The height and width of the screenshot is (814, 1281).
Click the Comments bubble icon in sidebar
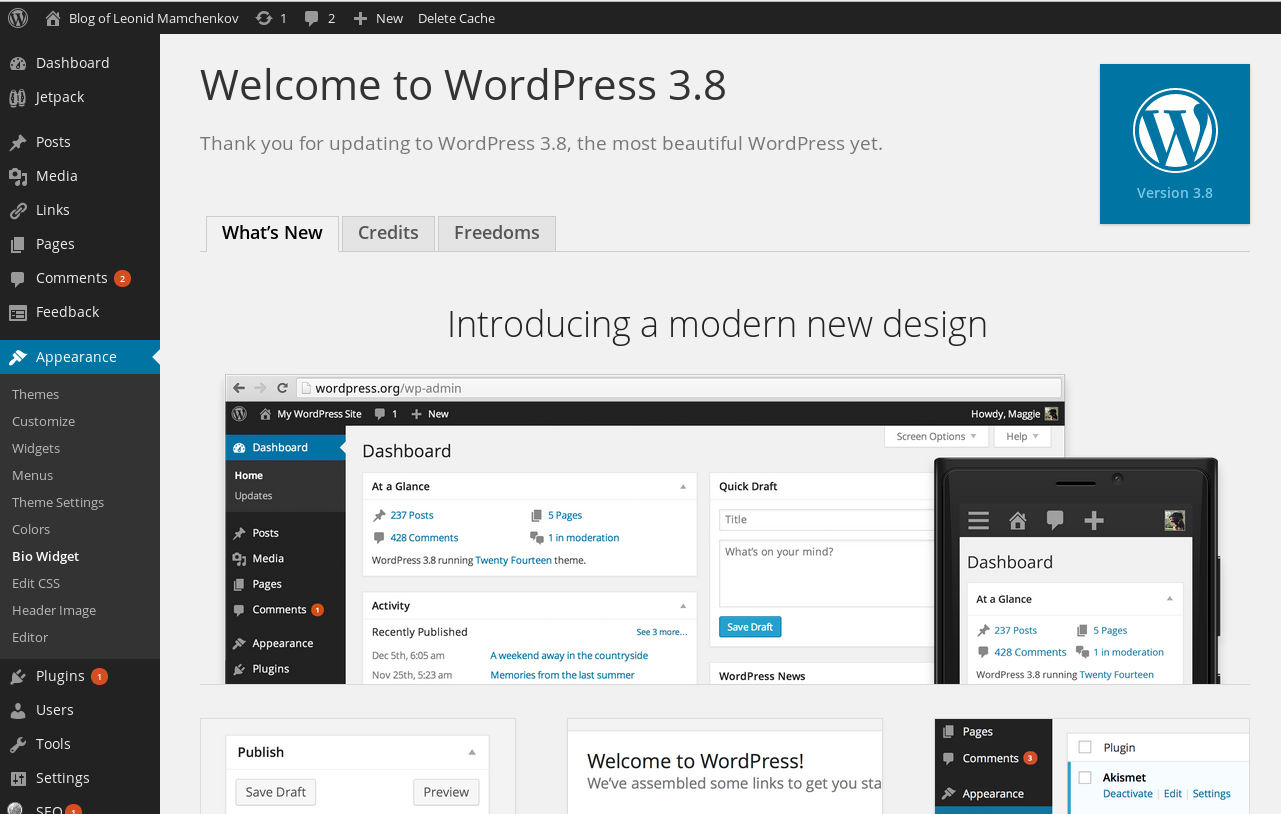click(18, 278)
